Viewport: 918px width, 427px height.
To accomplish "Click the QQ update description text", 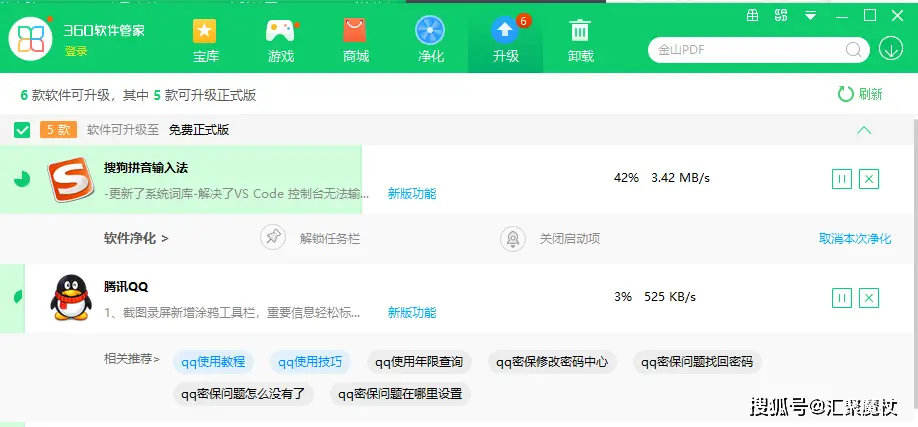I will coord(232,312).
